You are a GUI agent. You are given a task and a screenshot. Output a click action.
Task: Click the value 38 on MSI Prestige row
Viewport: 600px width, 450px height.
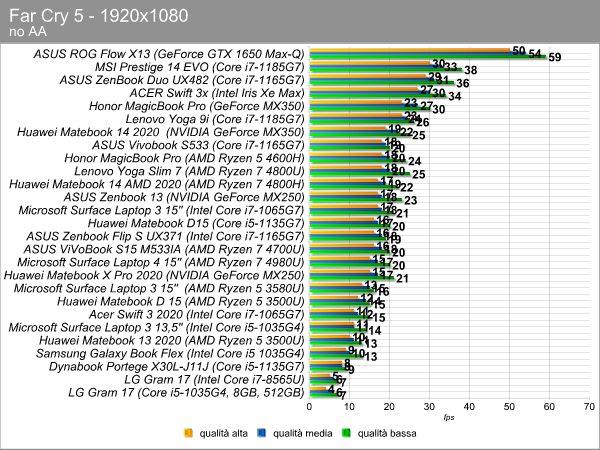(471, 70)
